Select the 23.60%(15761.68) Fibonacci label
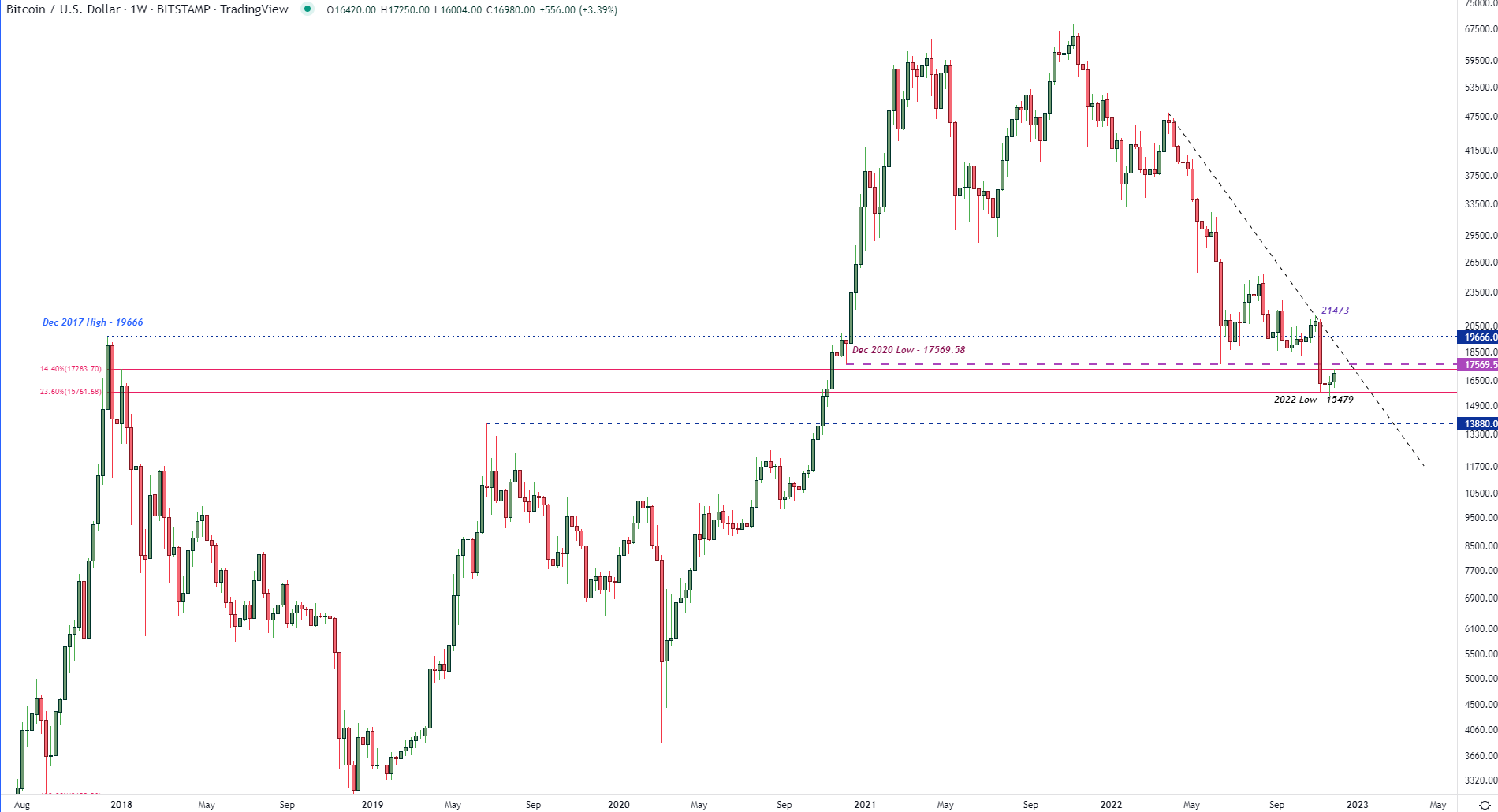1498x812 pixels. tap(71, 392)
